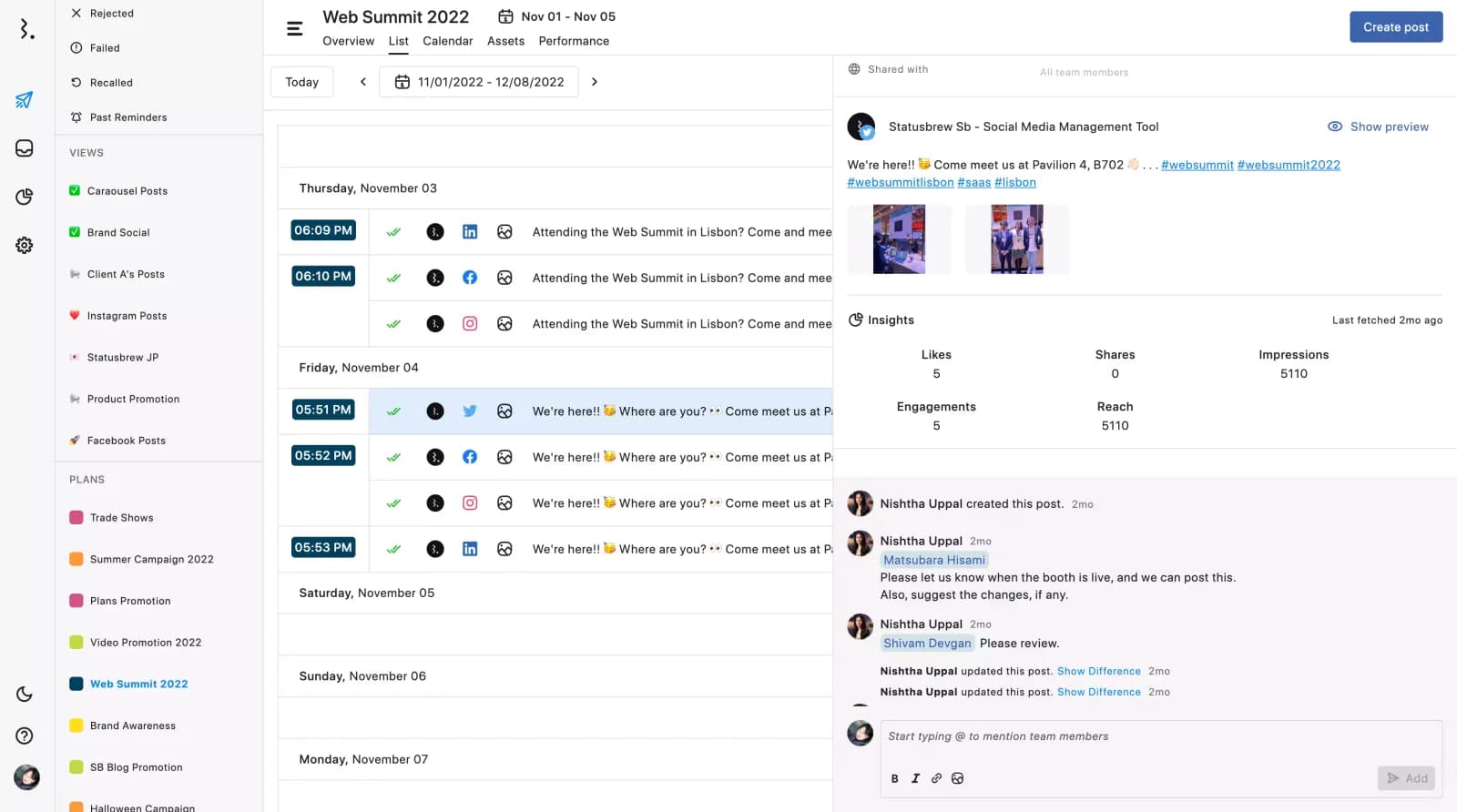Insert link using the comment link icon

tap(936, 778)
